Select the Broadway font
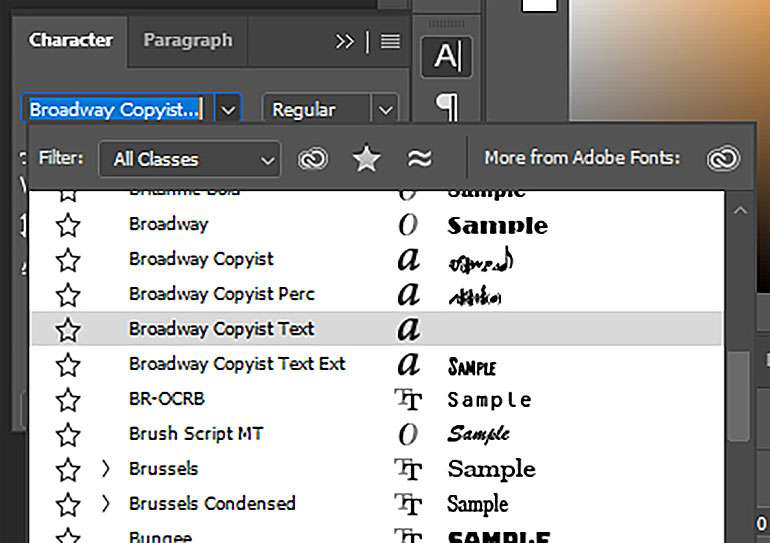The width and height of the screenshot is (770, 543). (168, 224)
